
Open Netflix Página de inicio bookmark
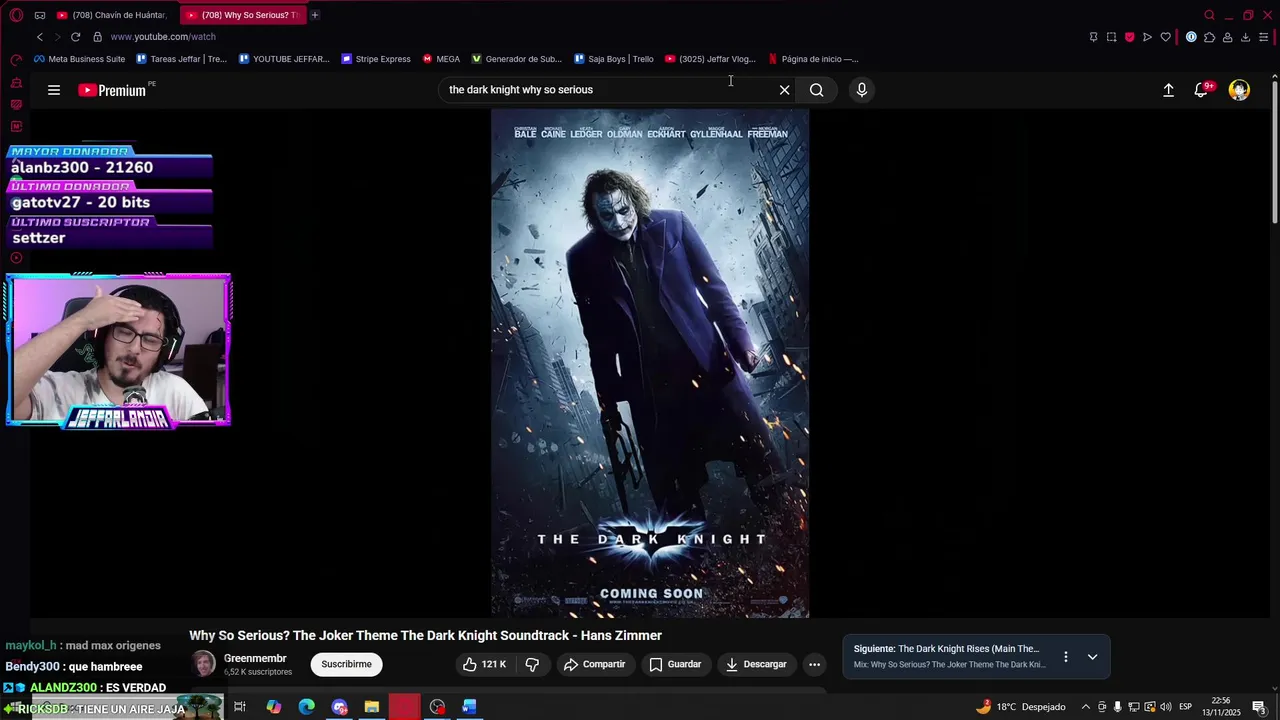813,59
